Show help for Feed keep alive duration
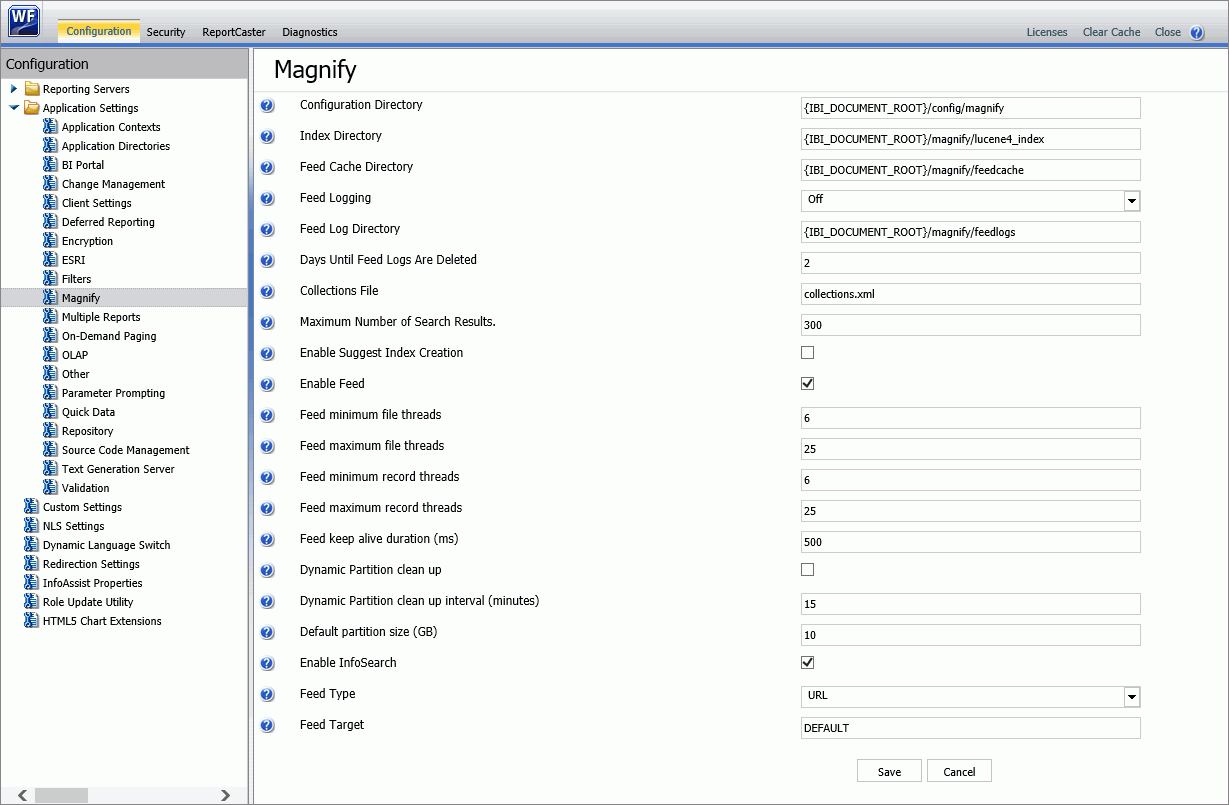The height and width of the screenshot is (805, 1229). click(x=267, y=540)
